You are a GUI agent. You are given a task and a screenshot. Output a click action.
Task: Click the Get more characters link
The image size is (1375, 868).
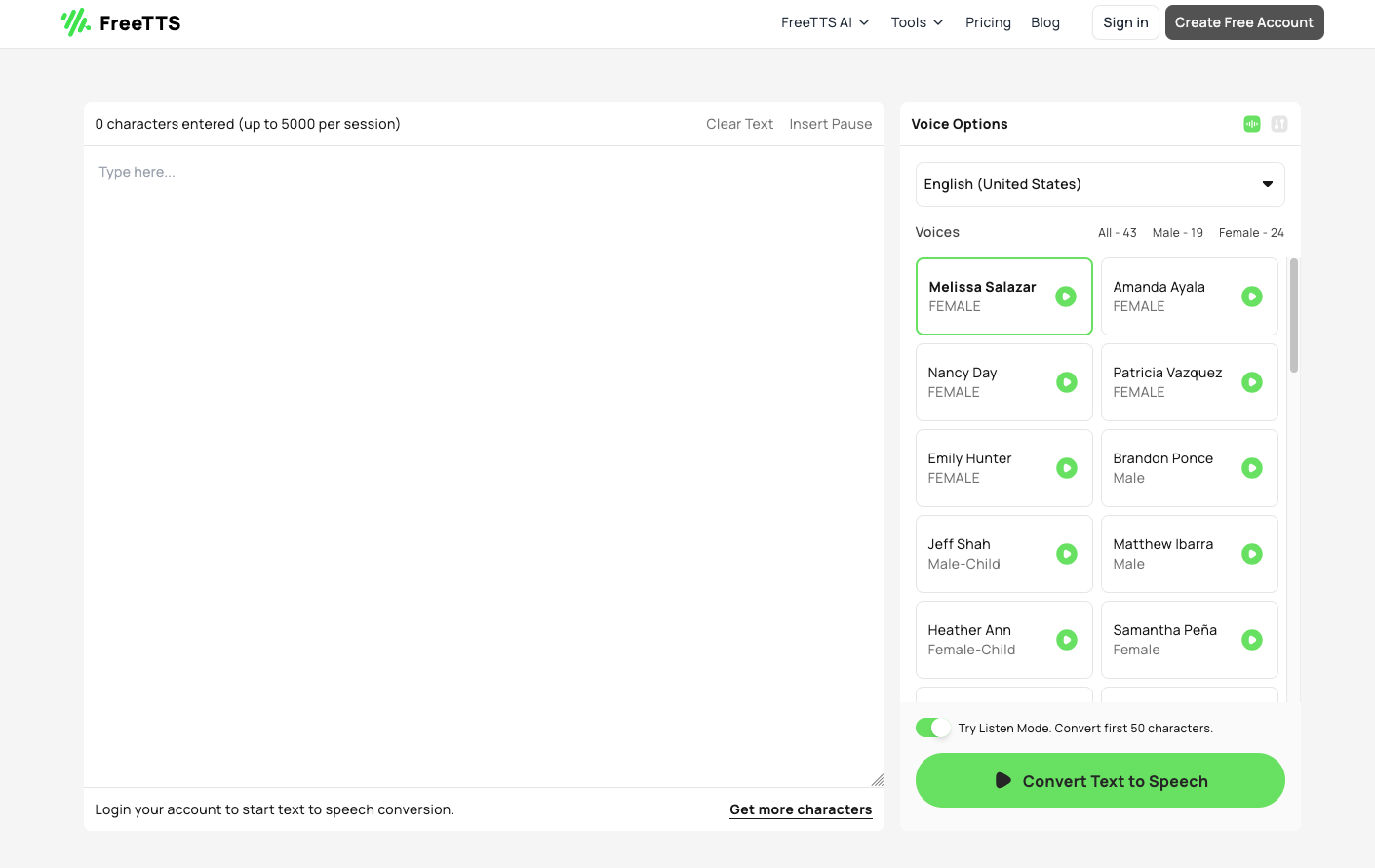click(800, 809)
